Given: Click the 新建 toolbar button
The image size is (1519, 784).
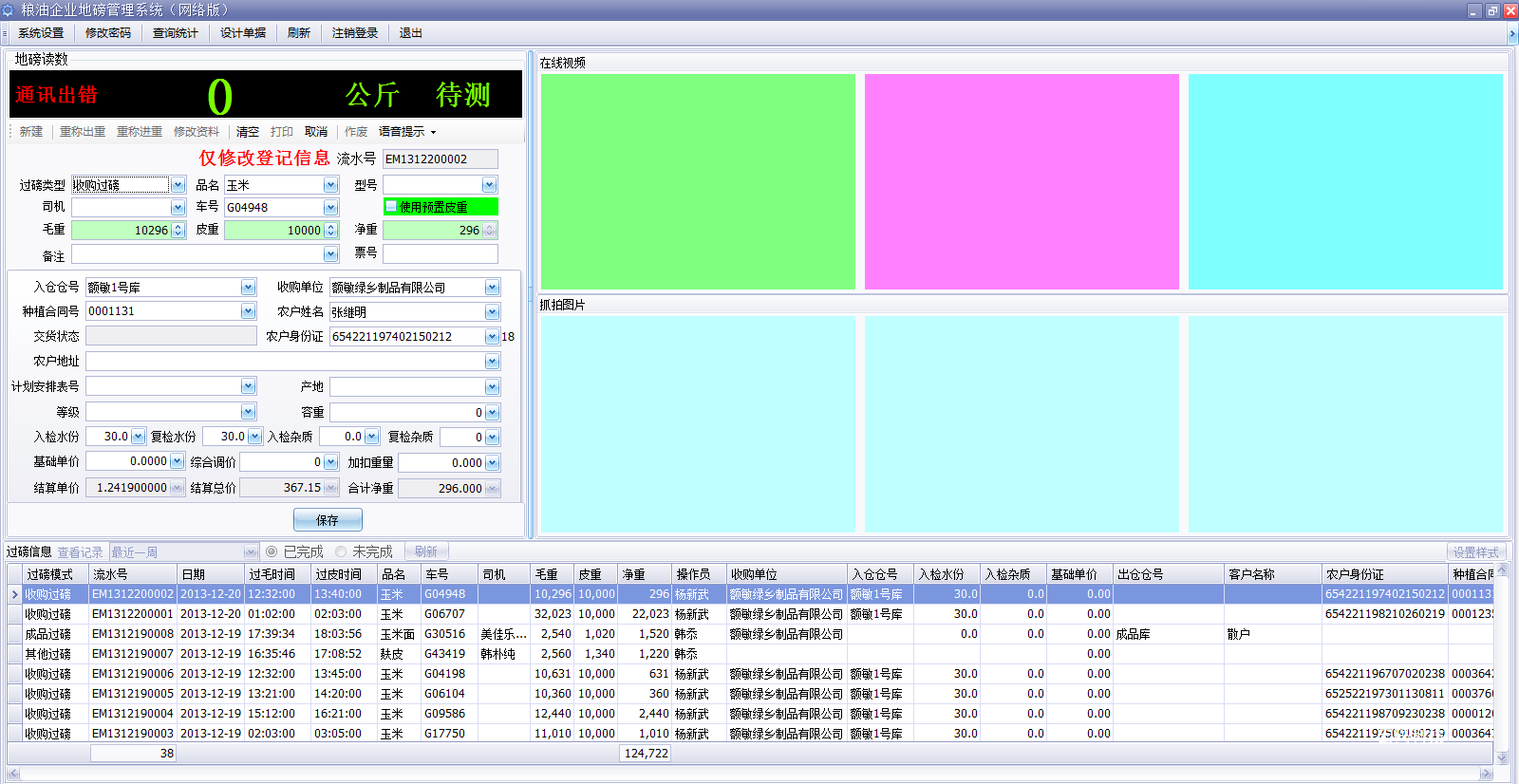Looking at the screenshot, I should 31,132.
